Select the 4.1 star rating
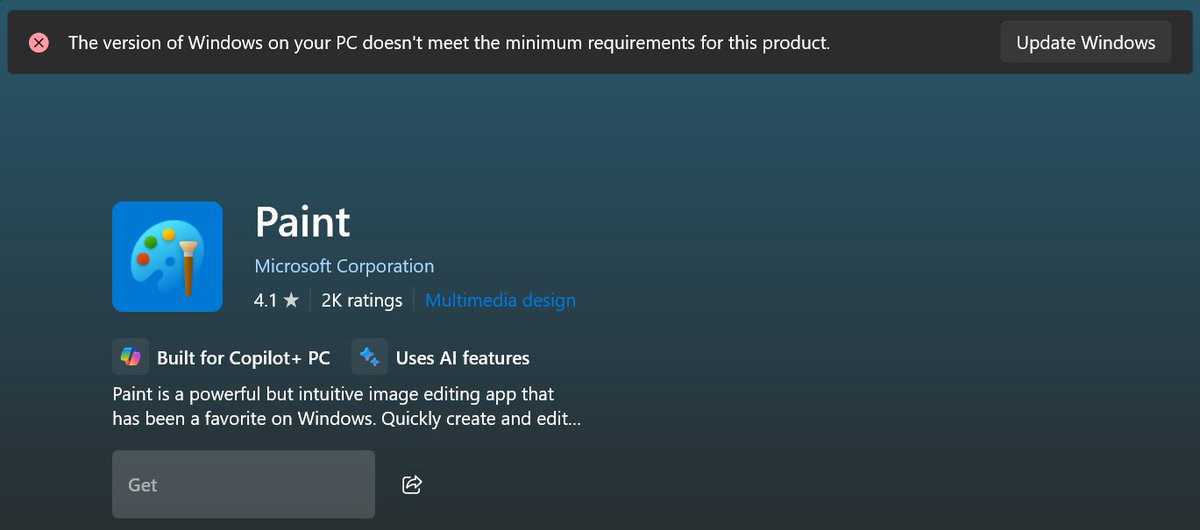The height and width of the screenshot is (530, 1200). pyautogui.click(x=277, y=300)
